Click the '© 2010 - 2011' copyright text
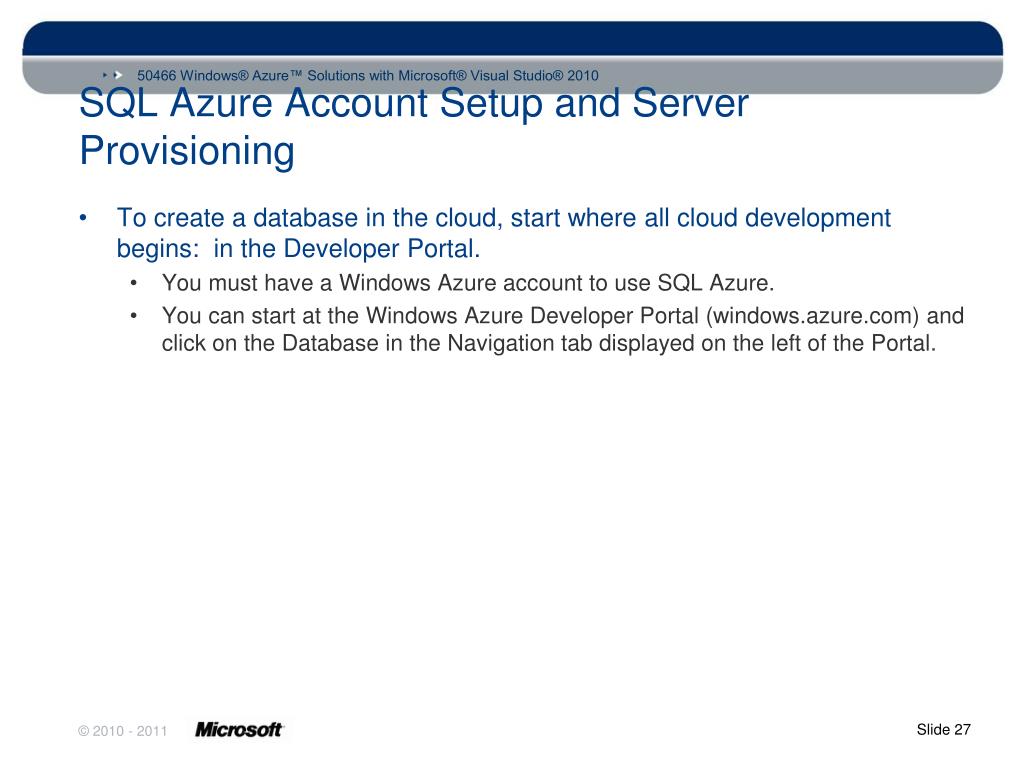1024x768 pixels. 123,731
